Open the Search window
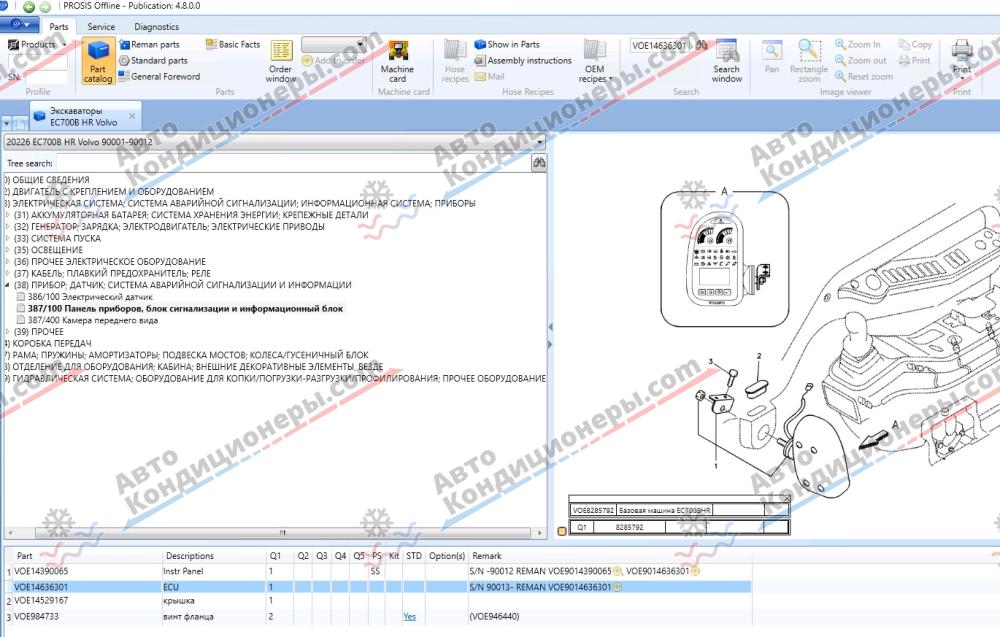Screen dimensions: 1000x637 (727, 61)
